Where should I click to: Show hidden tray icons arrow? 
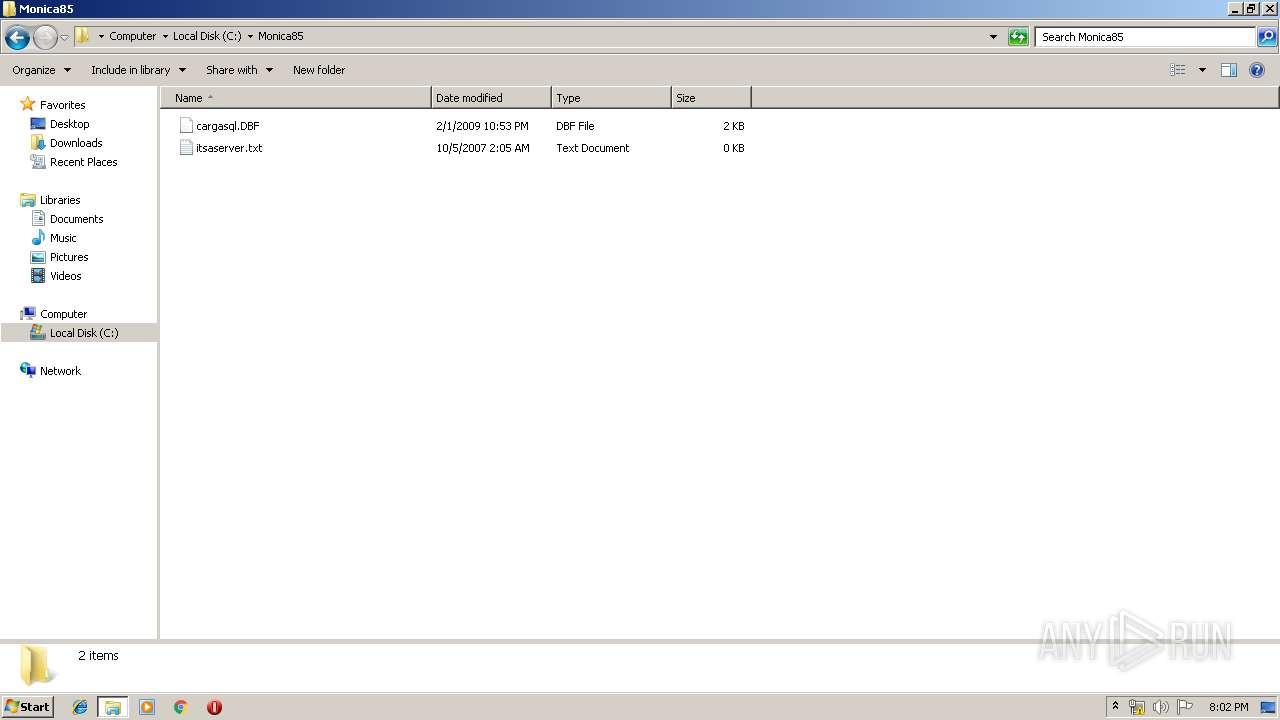coord(1115,707)
